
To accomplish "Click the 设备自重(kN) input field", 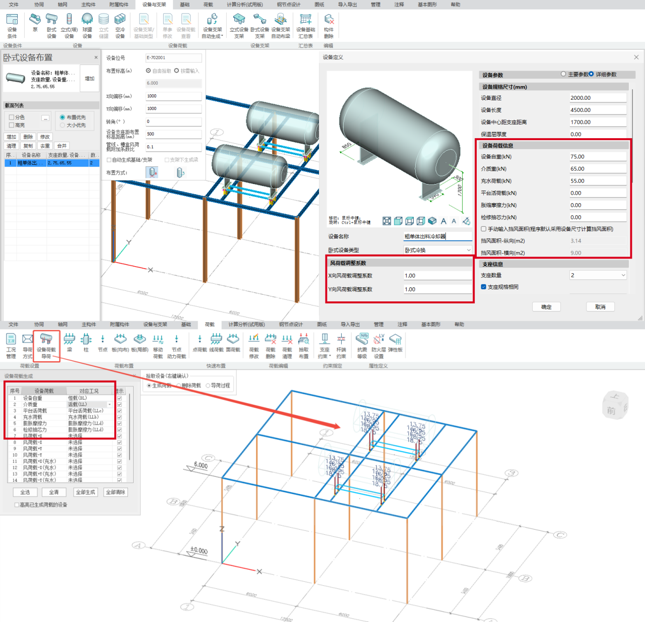I will point(598,157).
